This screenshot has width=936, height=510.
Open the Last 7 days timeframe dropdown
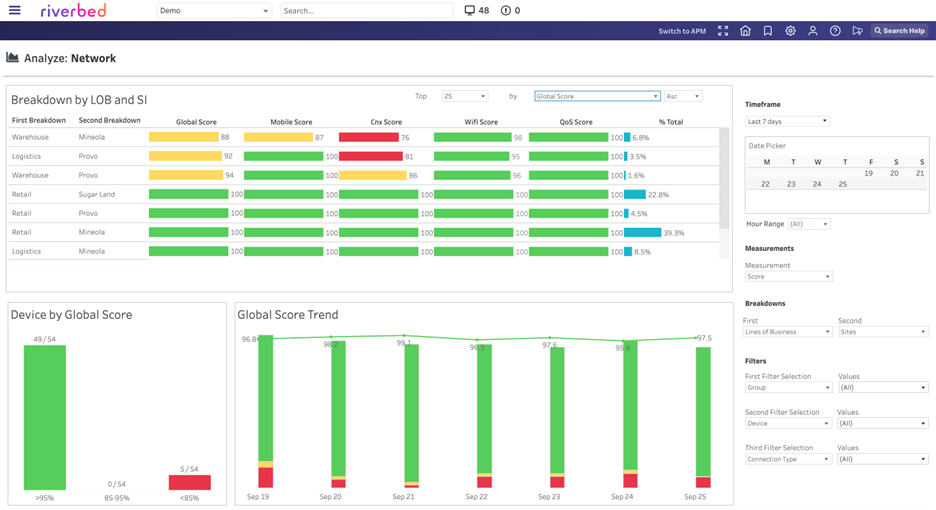pos(788,121)
